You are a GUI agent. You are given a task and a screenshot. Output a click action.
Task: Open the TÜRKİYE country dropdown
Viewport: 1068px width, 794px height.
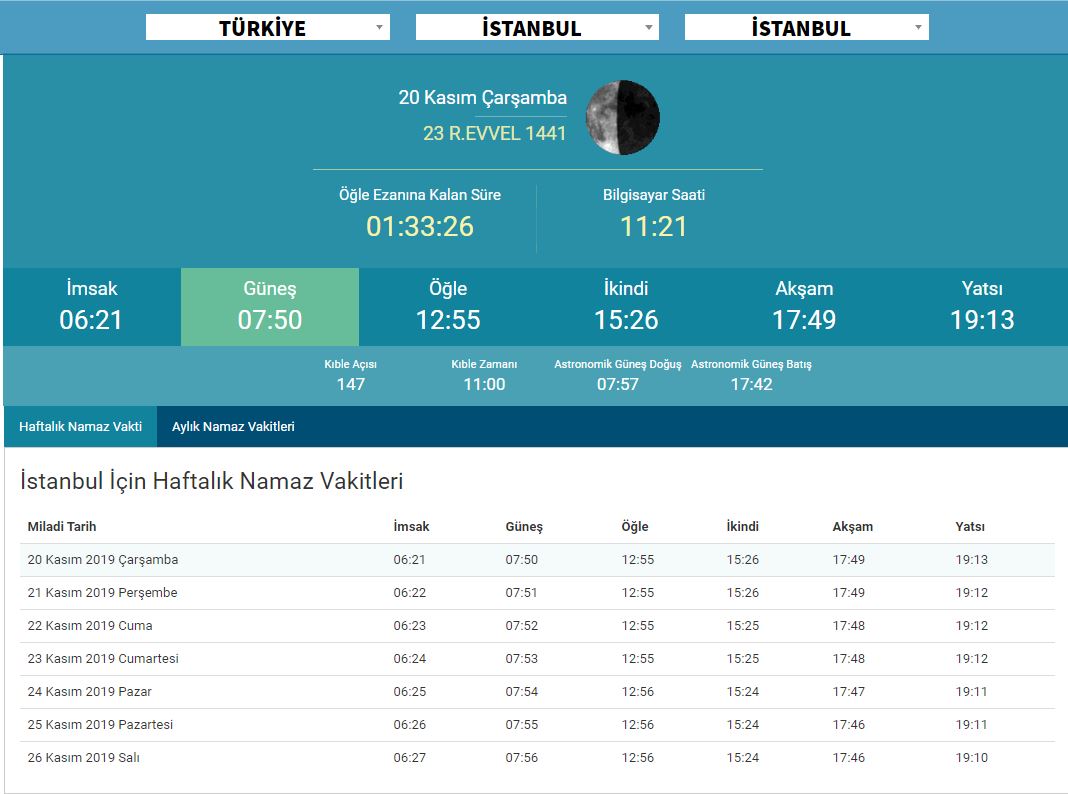click(x=267, y=28)
